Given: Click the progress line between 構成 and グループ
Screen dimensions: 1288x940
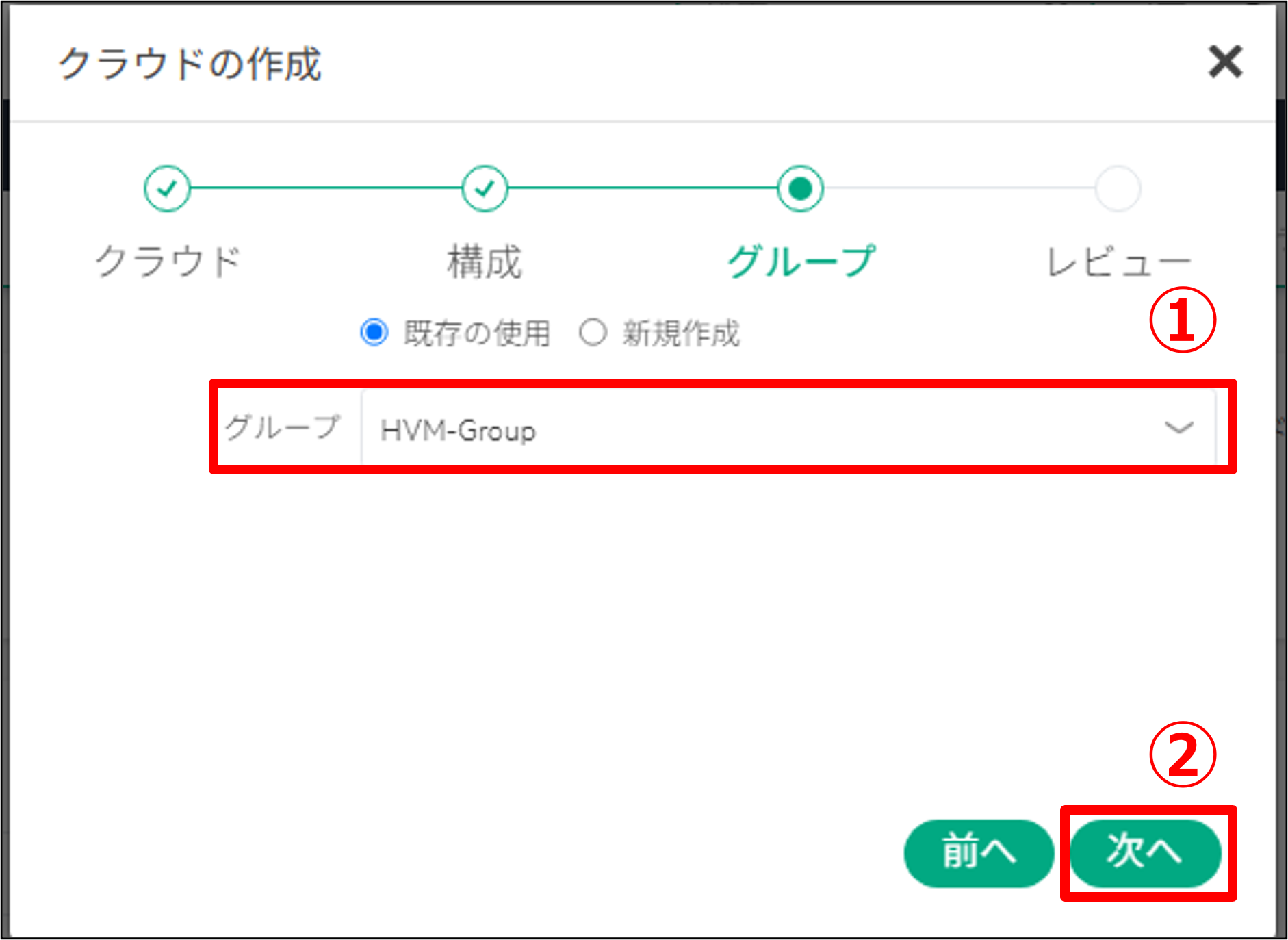Looking at the screenshot, I should 642,188.
